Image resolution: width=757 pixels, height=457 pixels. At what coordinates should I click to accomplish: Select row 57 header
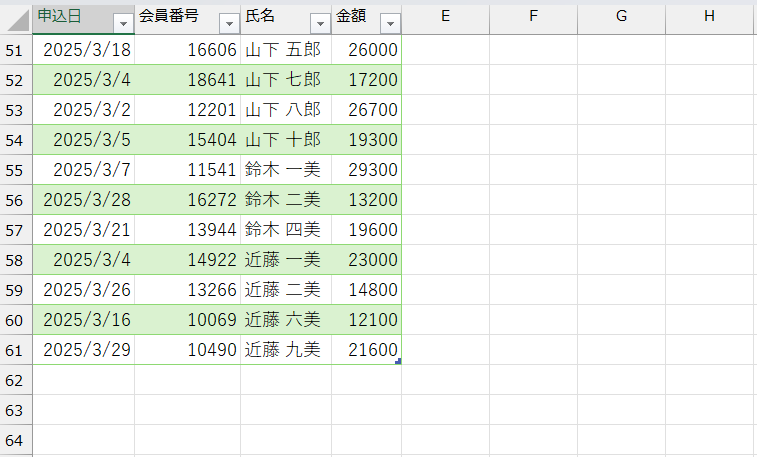(x=16, y=230)
